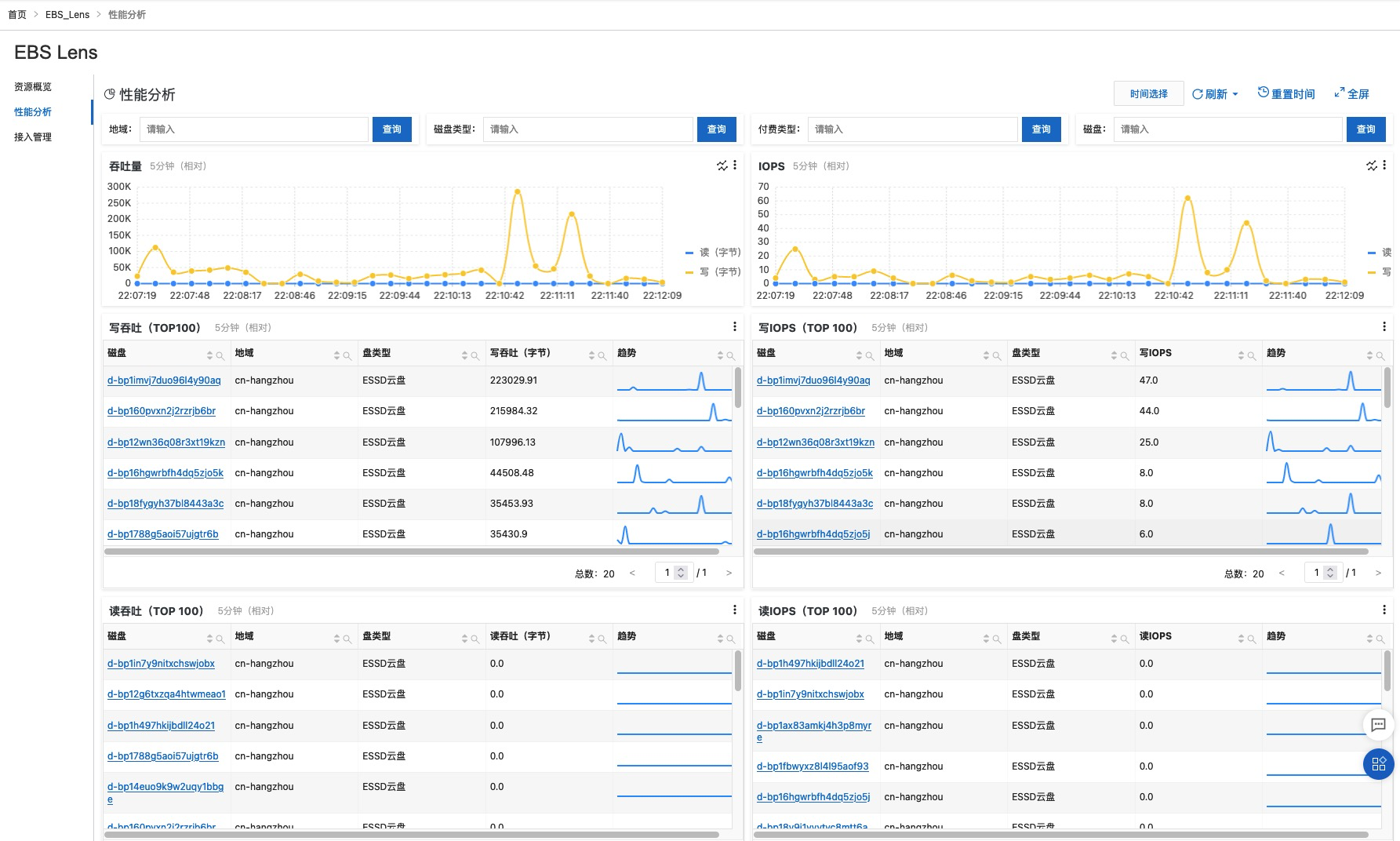1400x841 pixels.
Task: Sort the 写吞吐(字节) column
Action: click(591, 355)
